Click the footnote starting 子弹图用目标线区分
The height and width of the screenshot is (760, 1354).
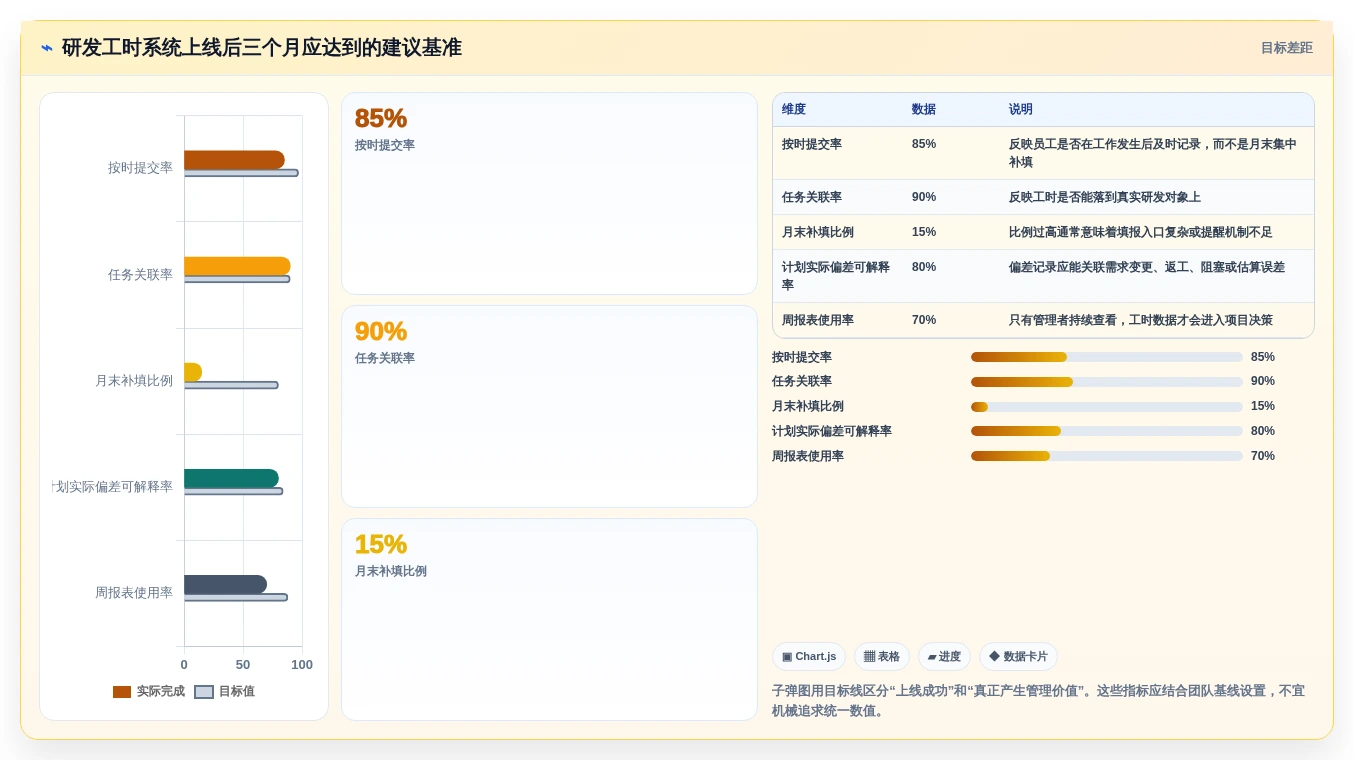pos(1038,701)
